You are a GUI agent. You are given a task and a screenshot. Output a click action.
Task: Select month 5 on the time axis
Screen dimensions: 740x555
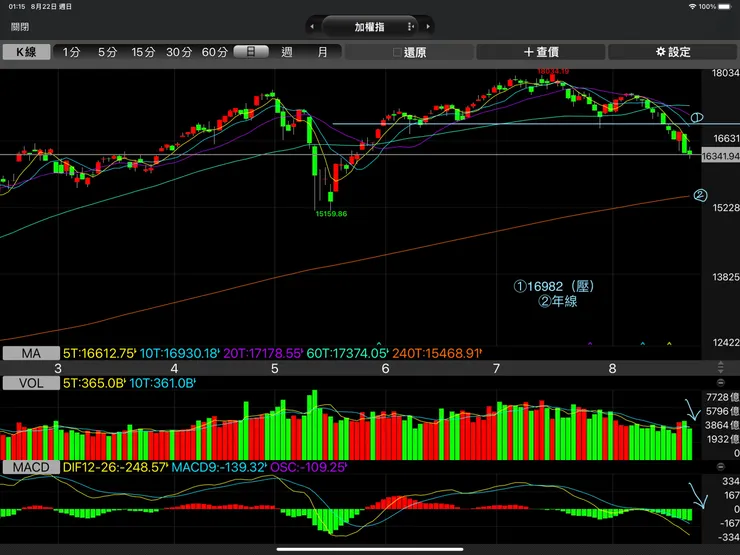[x=275, y=369]
